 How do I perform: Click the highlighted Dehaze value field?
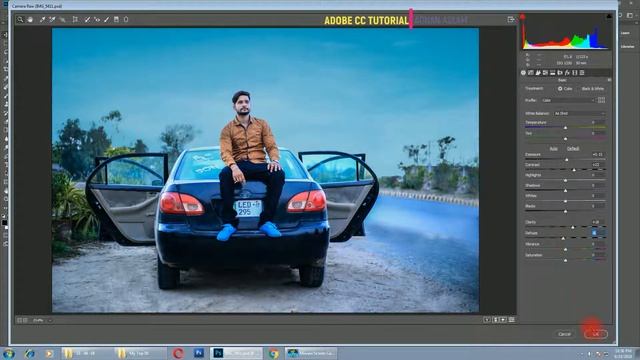(x=598, y=233)
